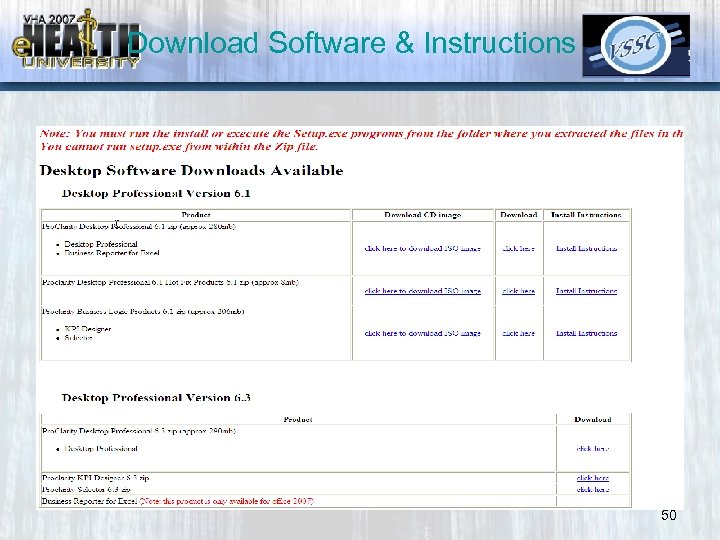Open Install Instructions for Hot Fix Products row

click(586, 291)
